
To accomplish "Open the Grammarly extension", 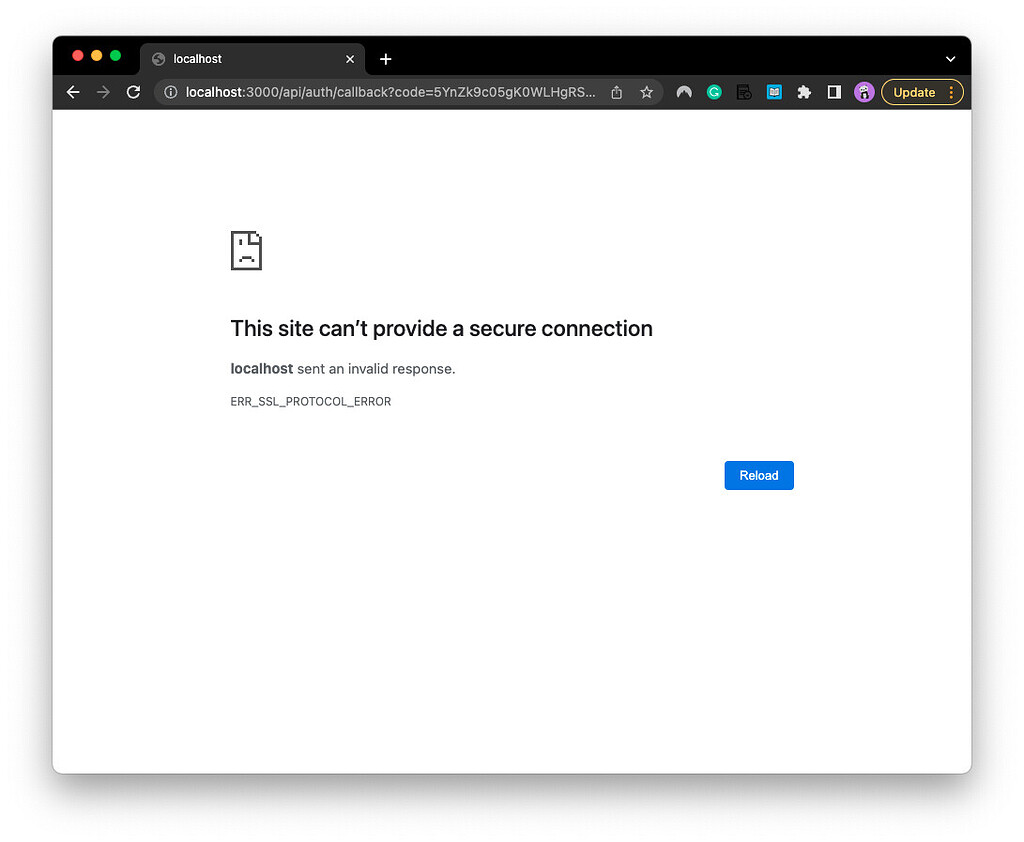I will pos(714,92).
